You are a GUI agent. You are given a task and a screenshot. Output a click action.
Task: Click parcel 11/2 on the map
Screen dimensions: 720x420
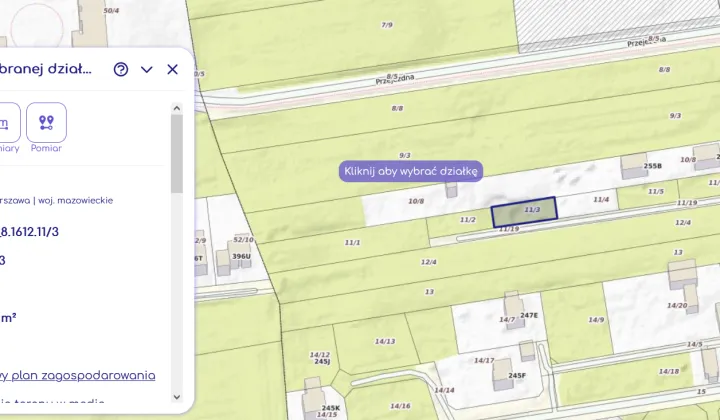[x=467, y=220]
